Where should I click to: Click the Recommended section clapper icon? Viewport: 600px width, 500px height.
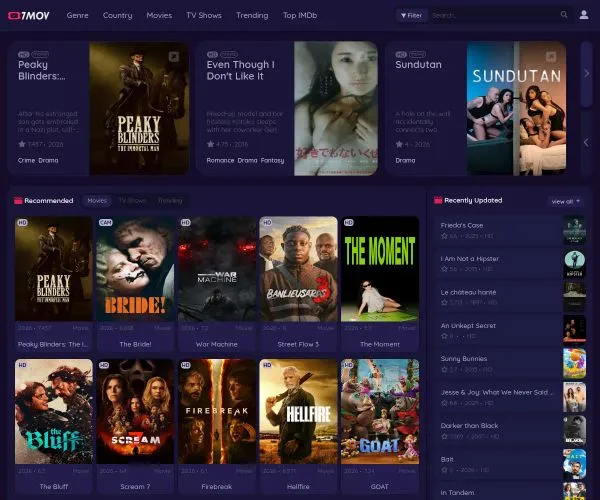(x=18, y=200)
